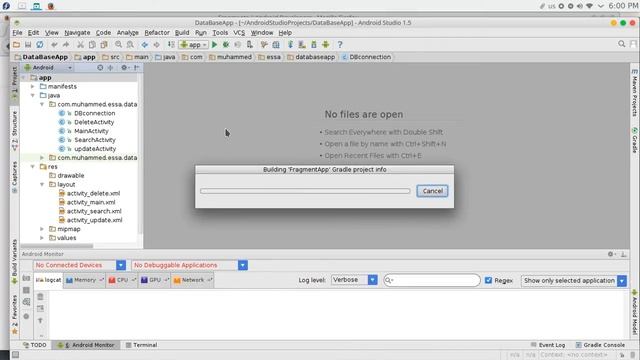The height and width of the screenshot is (360, 640).
Task: Click the Find magnifier toolbar icon
Action: (118, 44)
